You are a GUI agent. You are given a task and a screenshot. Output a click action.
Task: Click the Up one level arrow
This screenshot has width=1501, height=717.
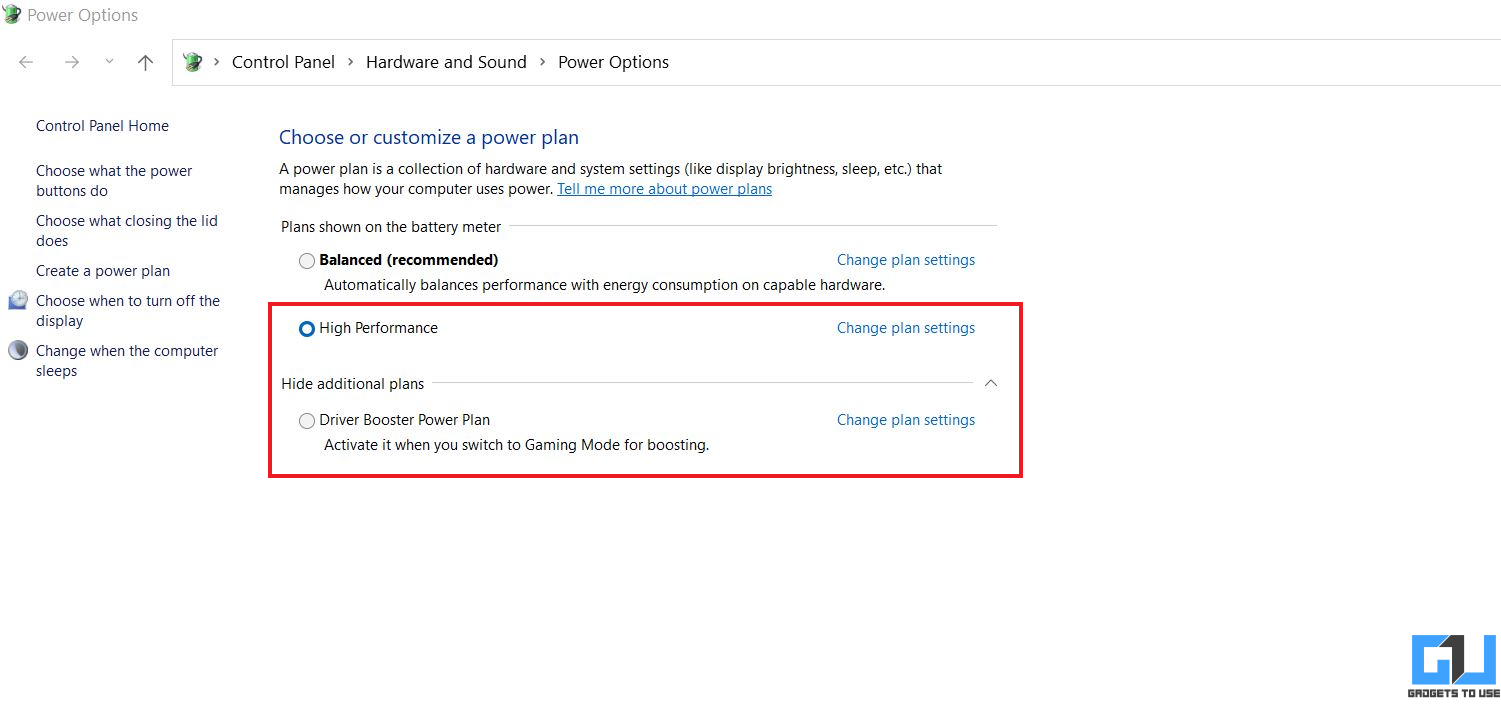tap(145, 62)
